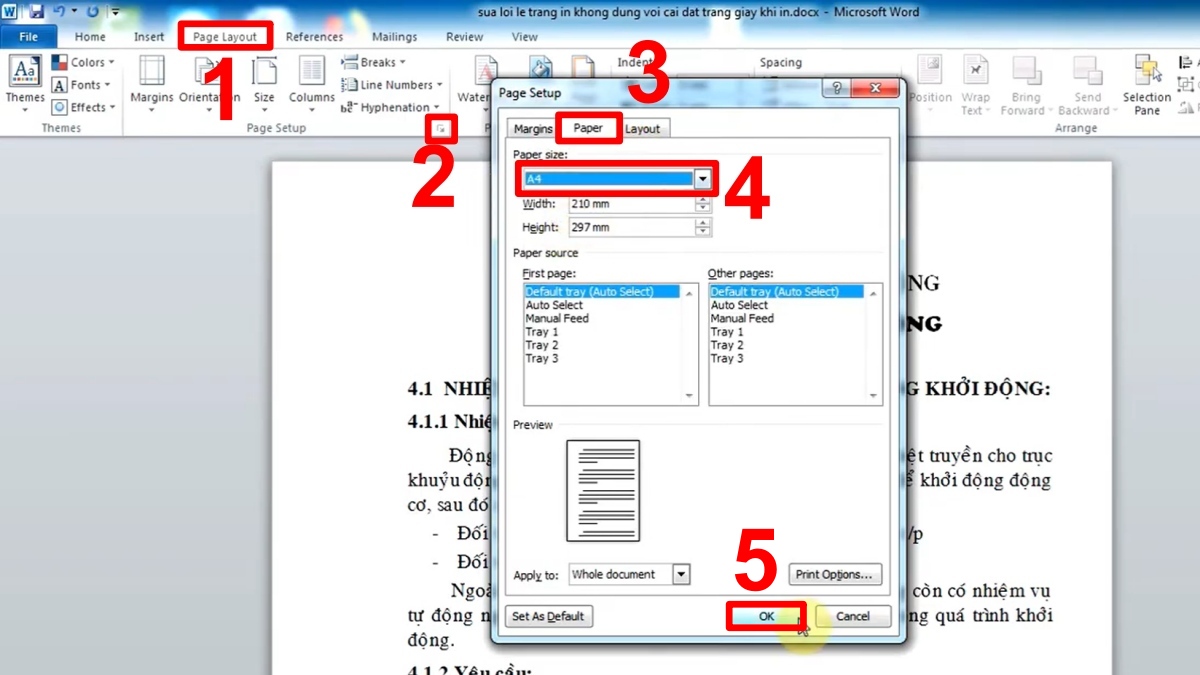
Task: Switch to Layout tab in Page Setup dialog
Action: (642, 129)
